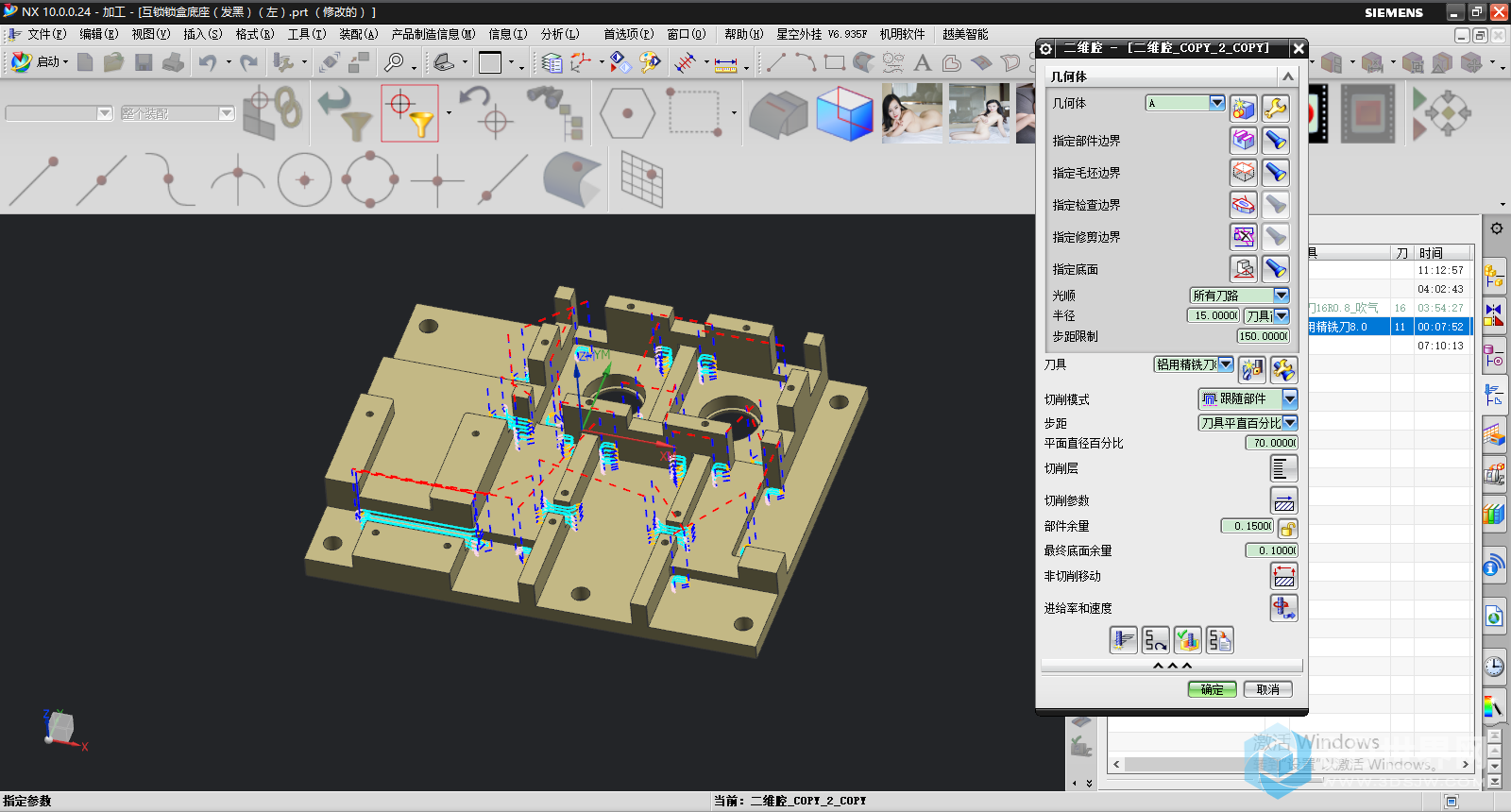Open the 指定毛坯边界 select icon
Image resolution: width=1511 pixels, height=812 pixels.
click(x=1244, y=173)
